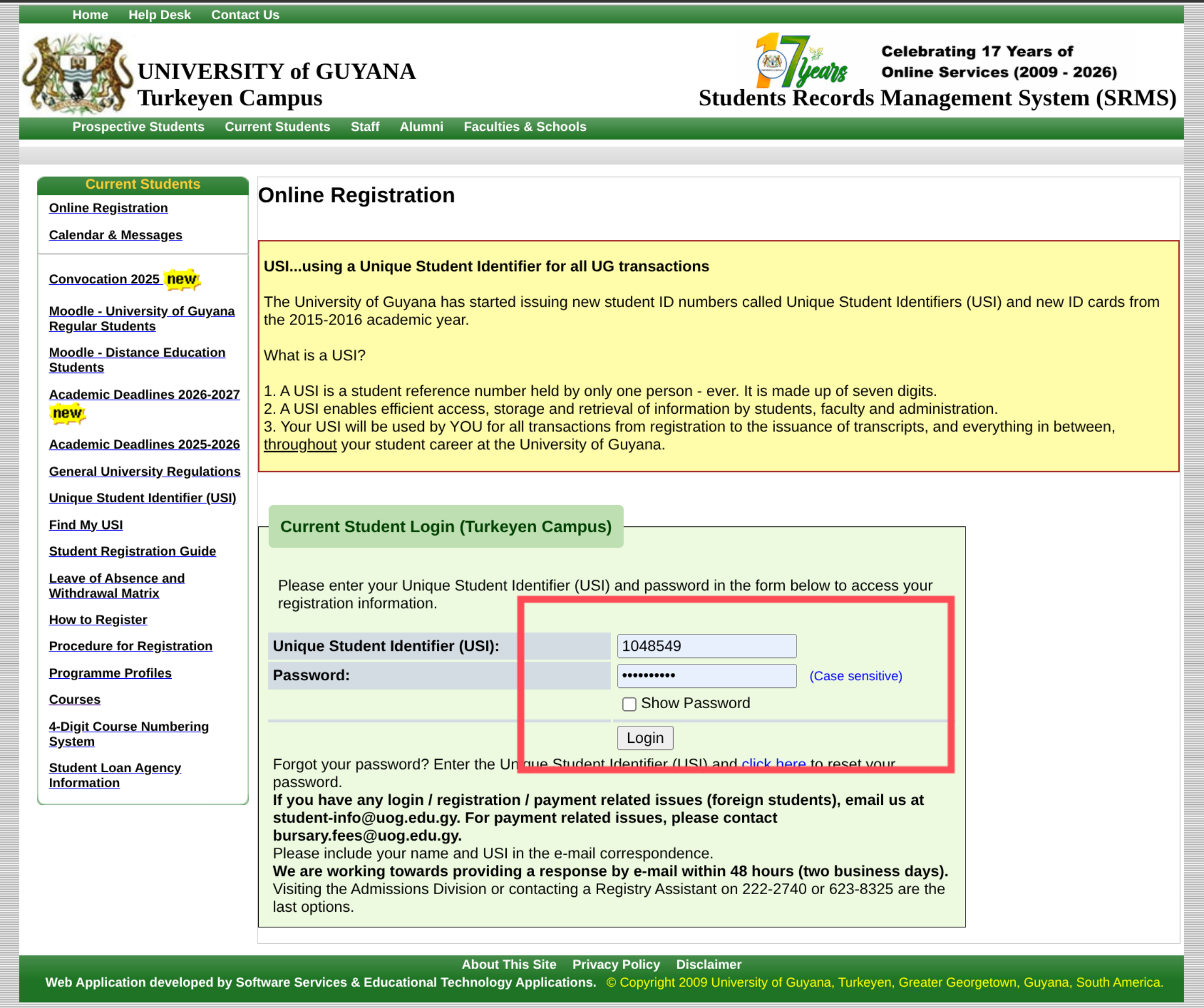Open Academic Deadlines 2026-2027 link

click(144, 394)
